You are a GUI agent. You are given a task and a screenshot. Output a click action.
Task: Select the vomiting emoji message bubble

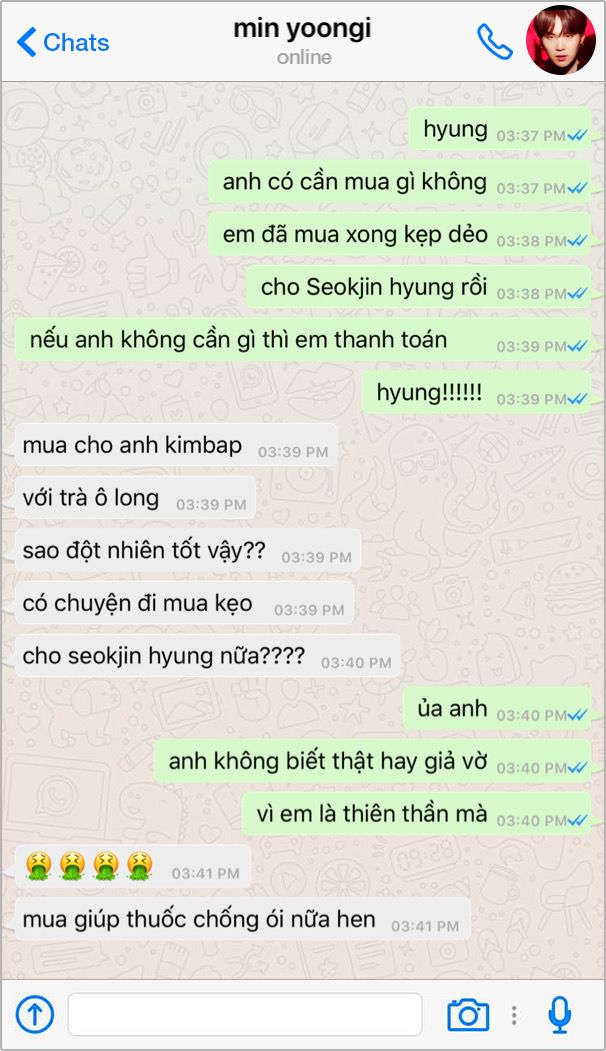(133, 867)
